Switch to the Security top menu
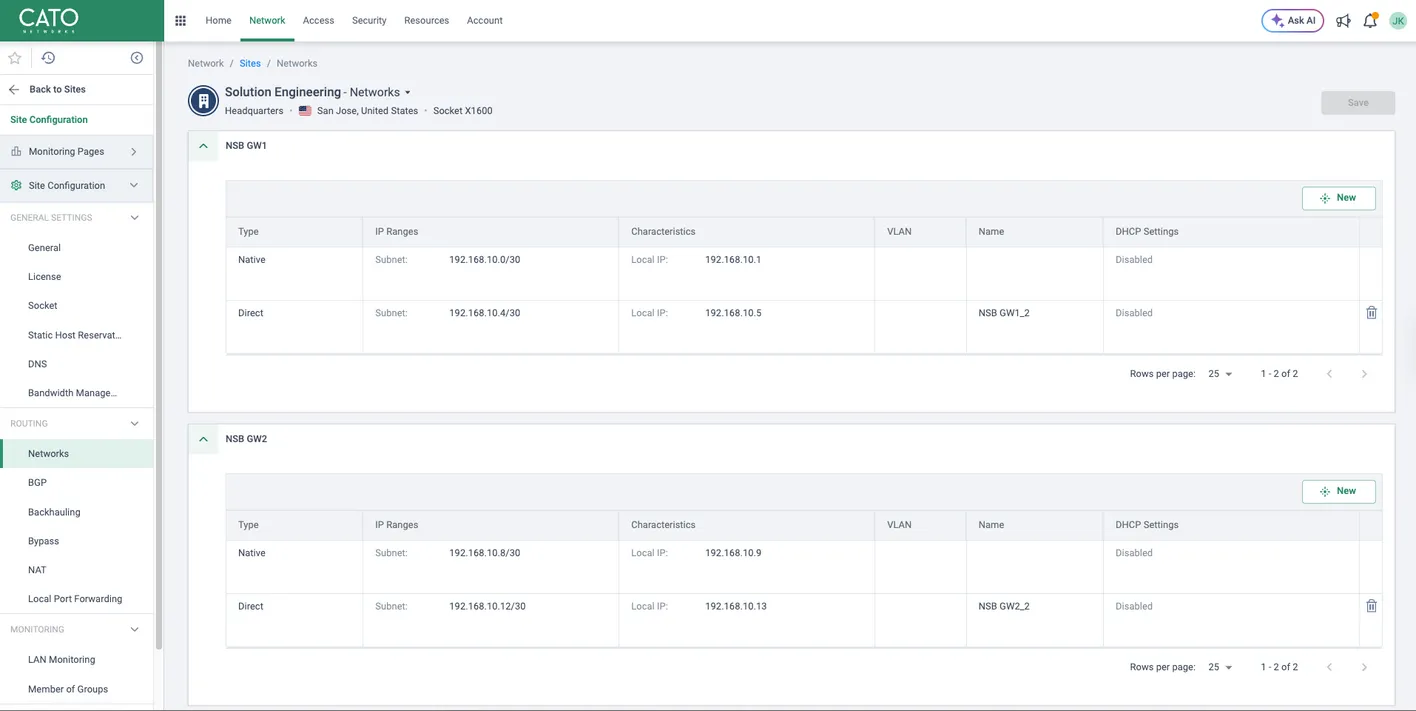This screenshot has width=1416, height=711. 369,20
